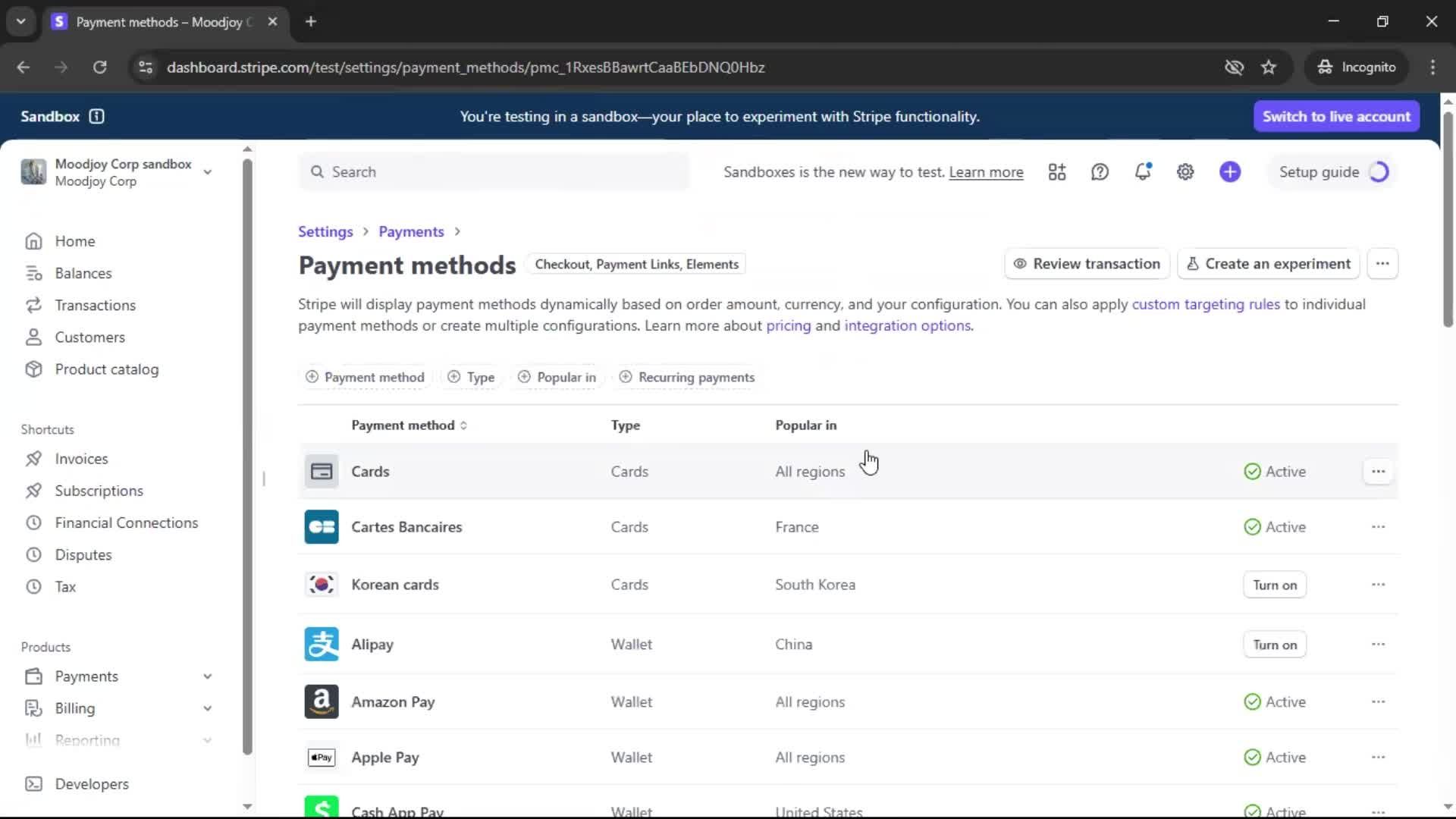Viewport: 1456px width, 819px height.
Task: Toggle the Recurring payments filter
Action: [x=687, y=377]
